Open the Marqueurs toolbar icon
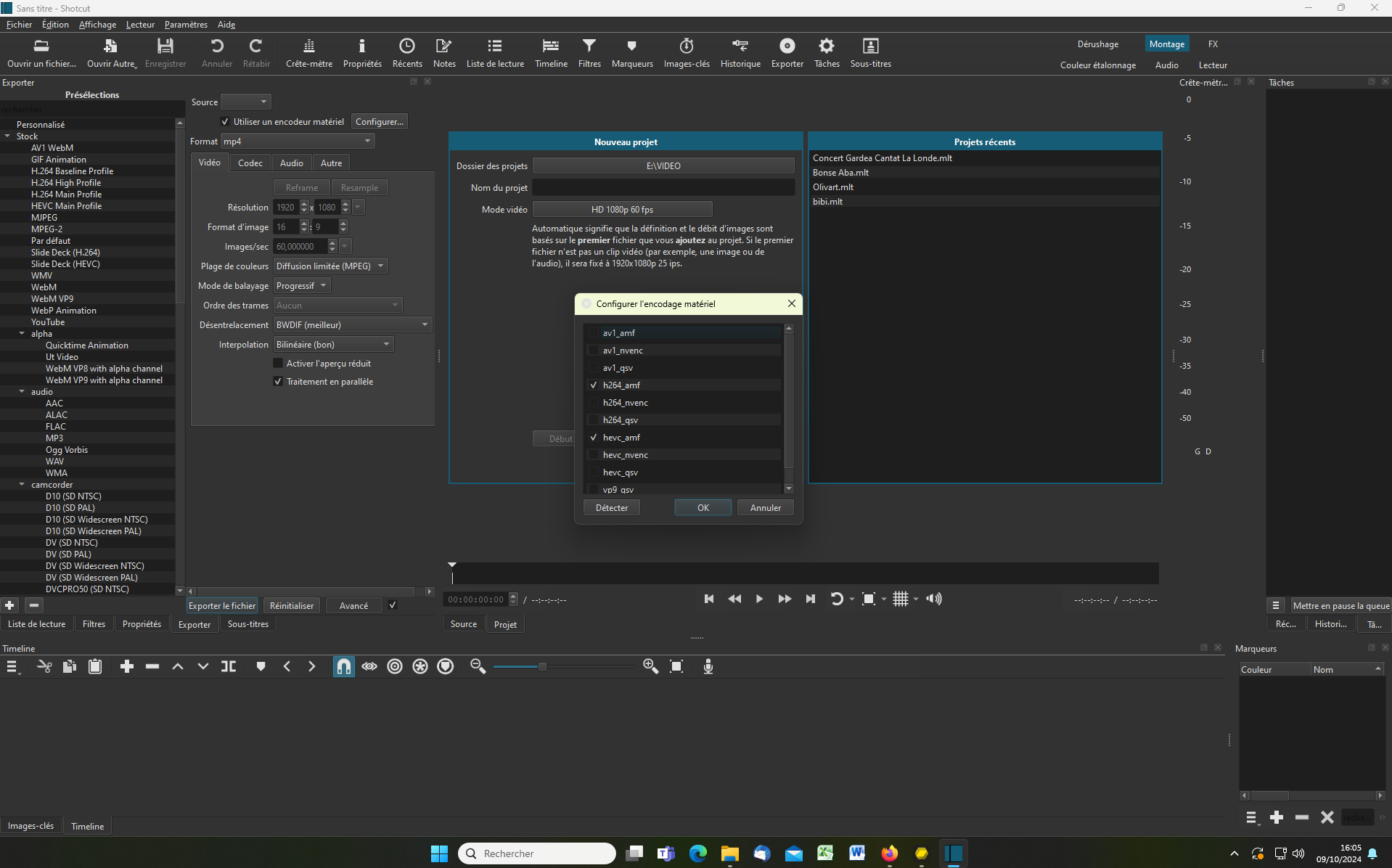 click(x=632, y=53)
